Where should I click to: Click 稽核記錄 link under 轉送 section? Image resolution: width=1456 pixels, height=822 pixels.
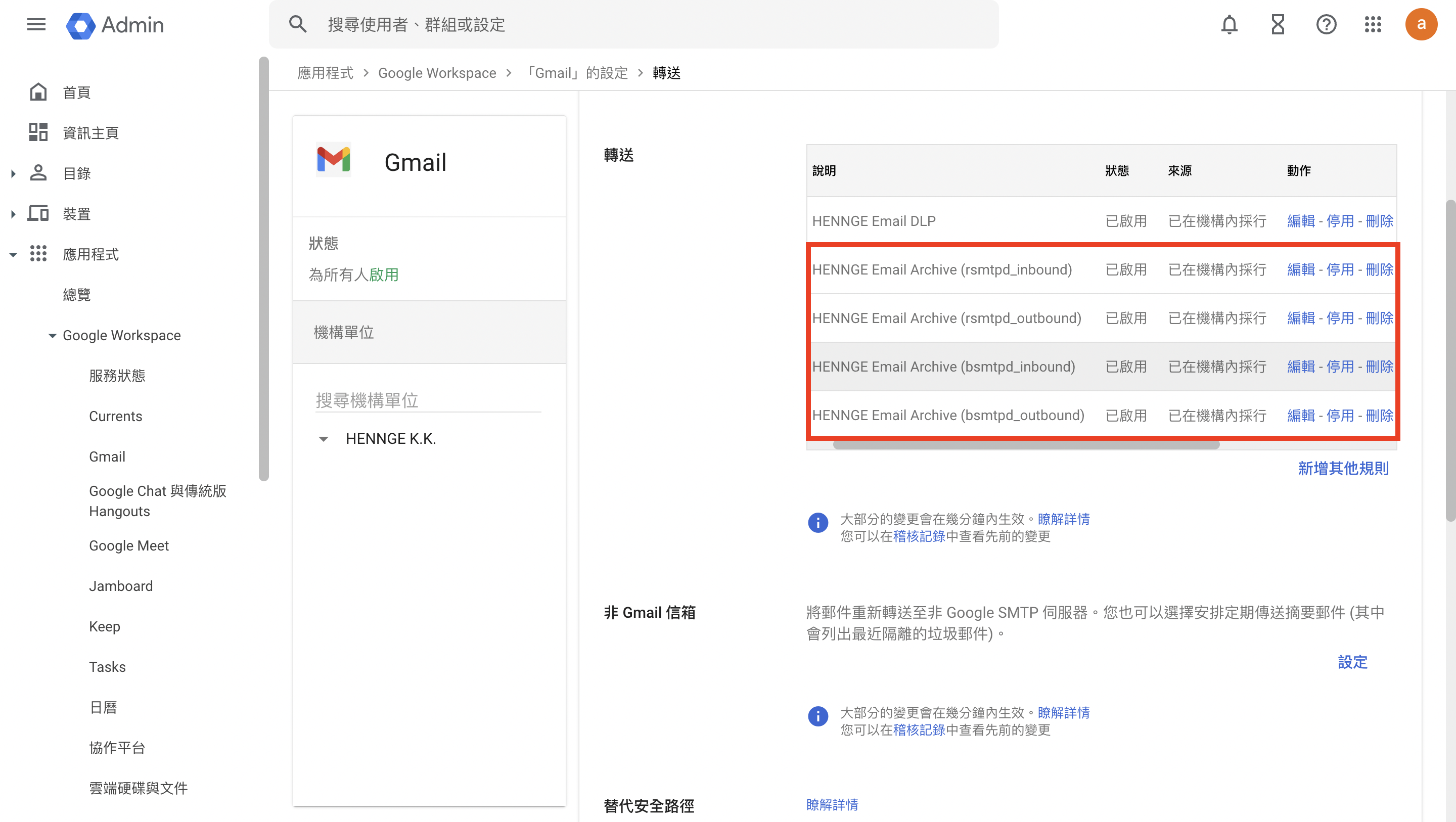(919, 536)
